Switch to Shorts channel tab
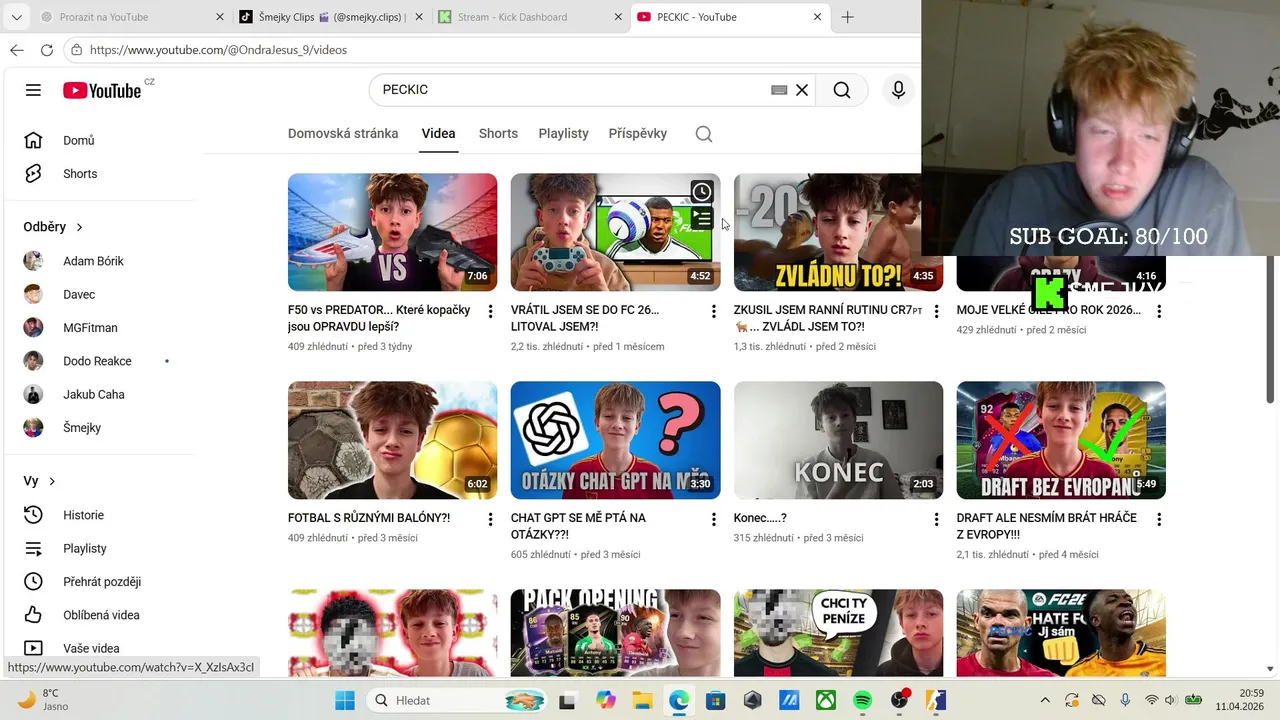Viewport: 1280px width, 720px height. (x=498, y=133)
